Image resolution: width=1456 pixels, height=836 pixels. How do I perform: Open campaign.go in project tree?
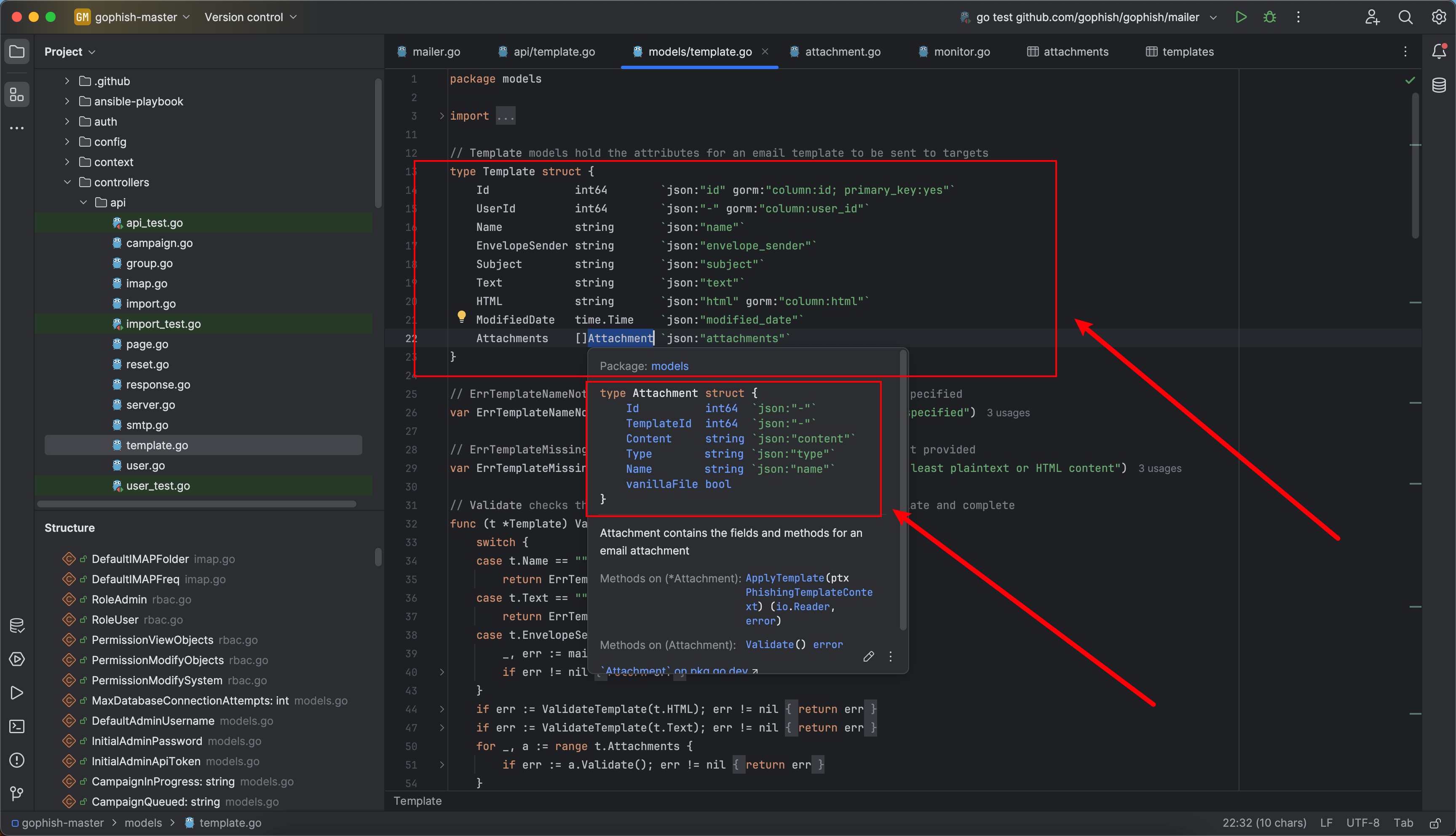tap(159, 243)
